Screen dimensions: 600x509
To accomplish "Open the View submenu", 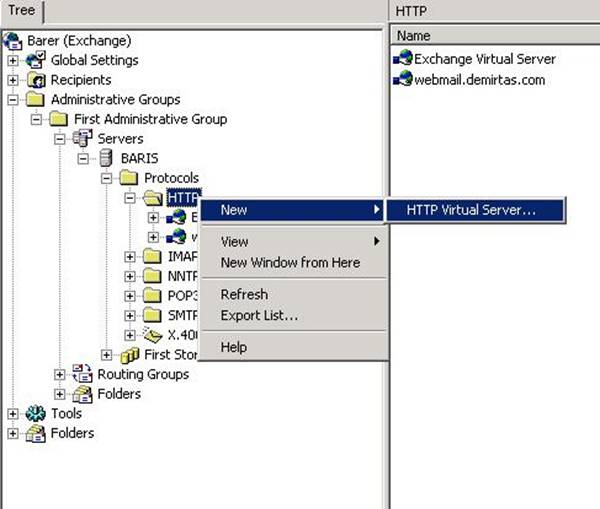I will coord(293,241).
